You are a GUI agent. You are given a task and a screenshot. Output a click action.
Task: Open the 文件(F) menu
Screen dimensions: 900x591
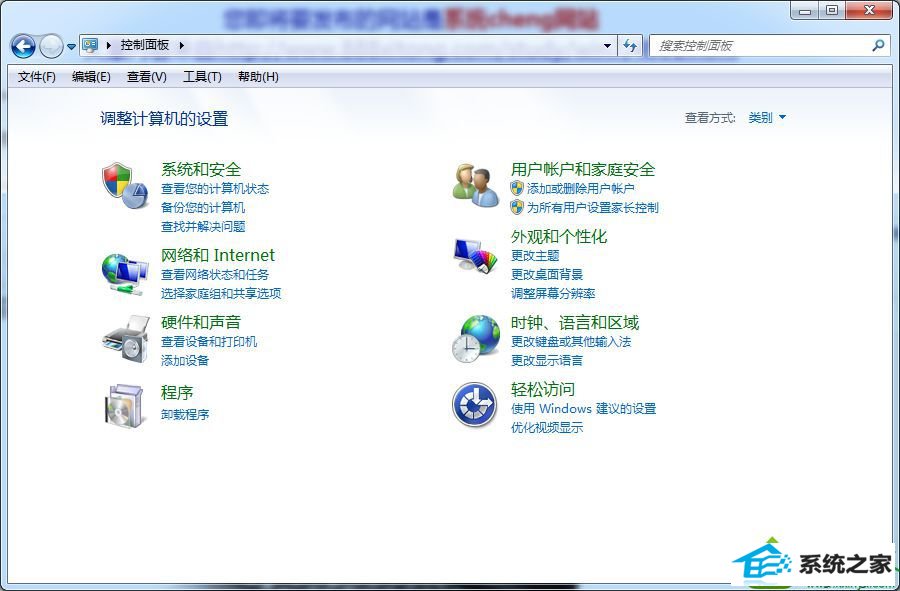pyautogui.click(x=37, y=77)
